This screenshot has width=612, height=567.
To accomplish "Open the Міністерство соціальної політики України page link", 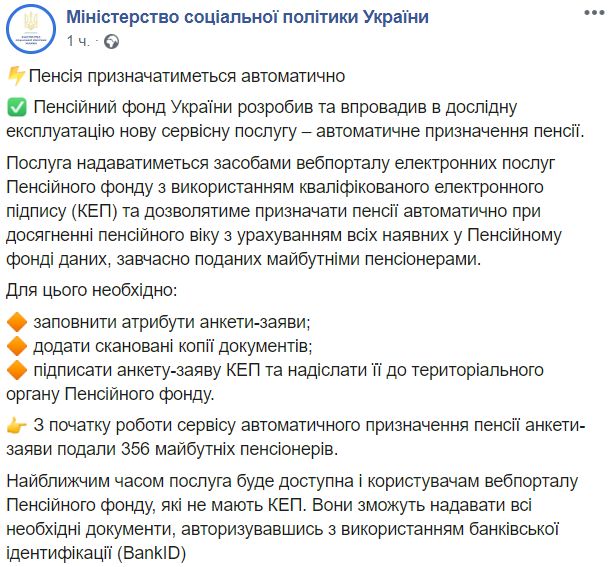I will (x=248, y=18).
